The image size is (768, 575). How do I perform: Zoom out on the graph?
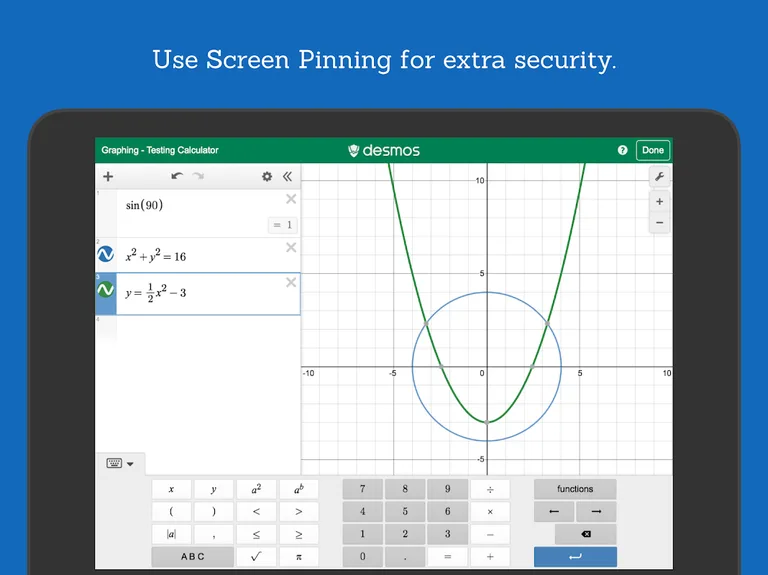(x=659, y=223)
